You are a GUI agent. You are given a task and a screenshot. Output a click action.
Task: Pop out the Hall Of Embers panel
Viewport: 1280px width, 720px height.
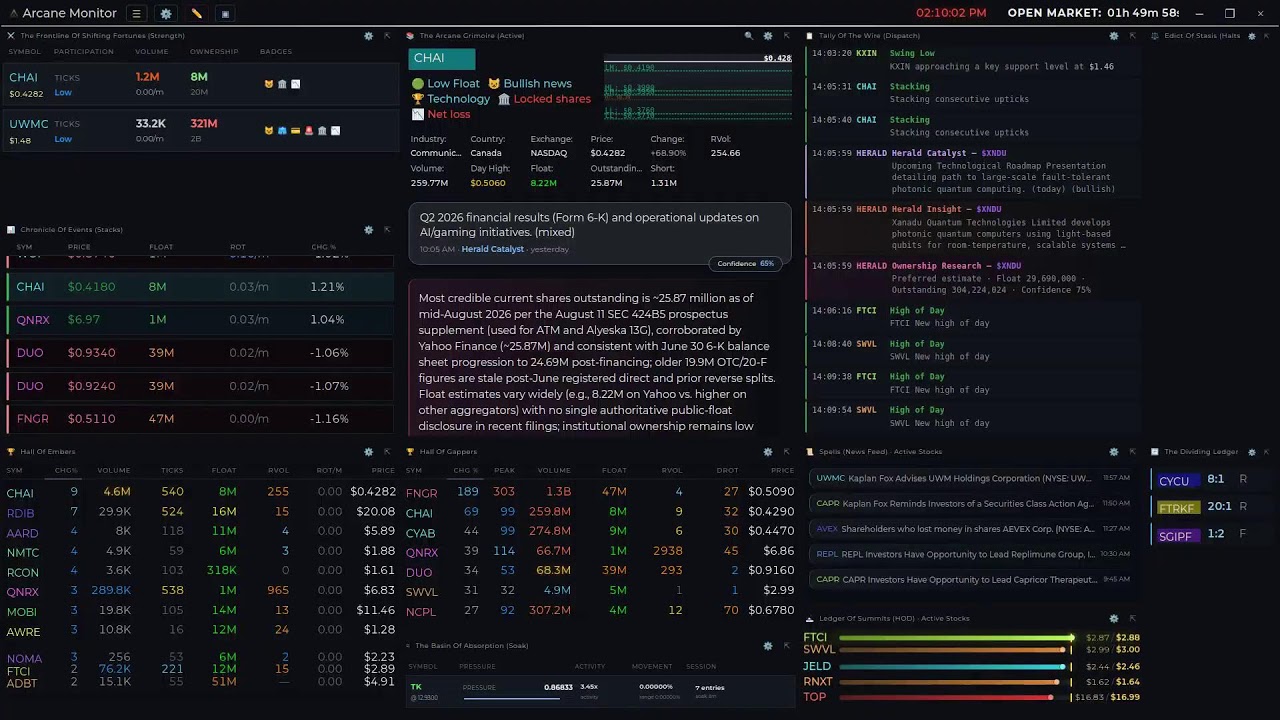point(387,451)
